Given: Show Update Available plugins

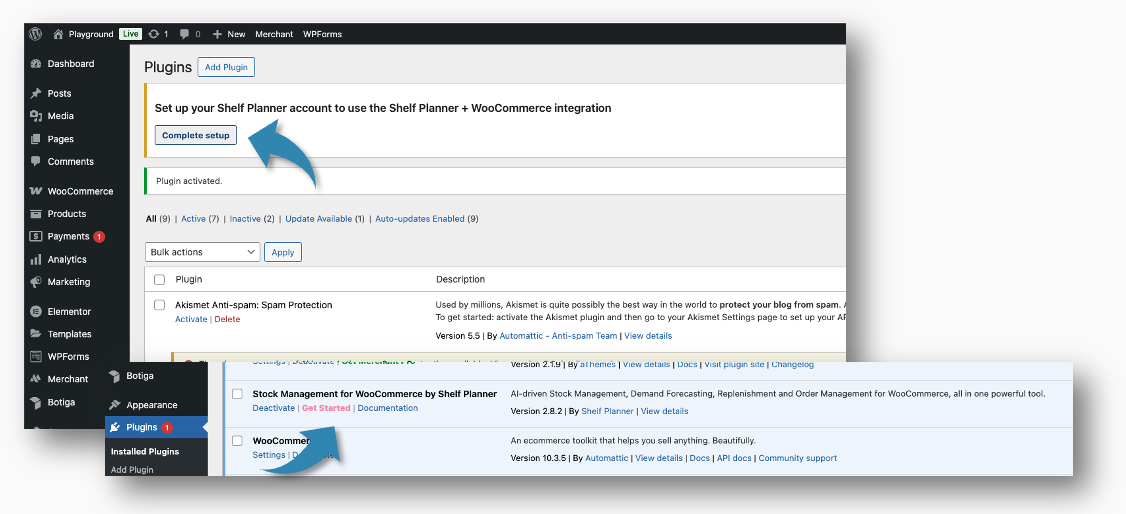Looking at the screenshot, I should coord(318,219).
